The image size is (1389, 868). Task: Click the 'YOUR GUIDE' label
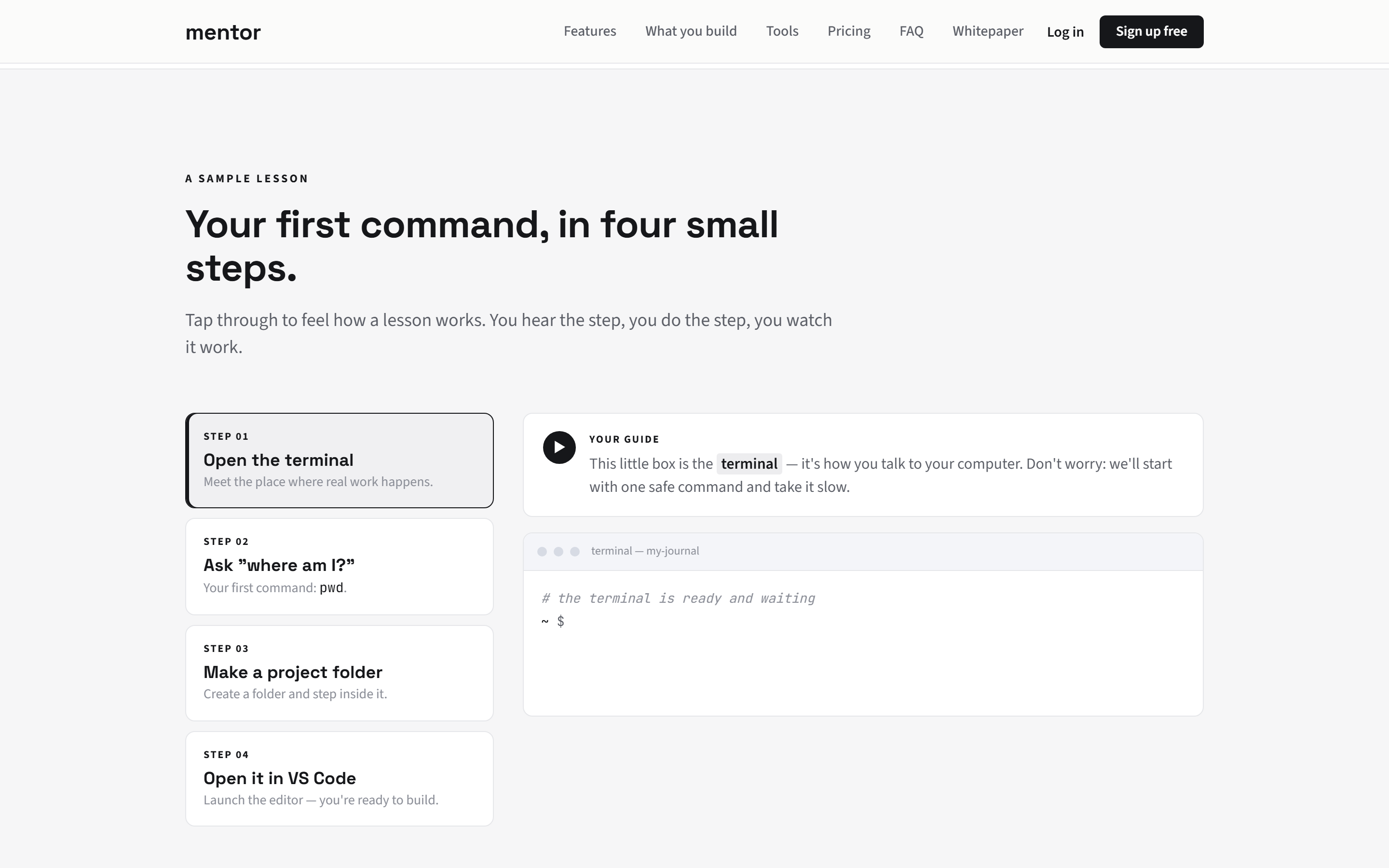pos(624,439)
